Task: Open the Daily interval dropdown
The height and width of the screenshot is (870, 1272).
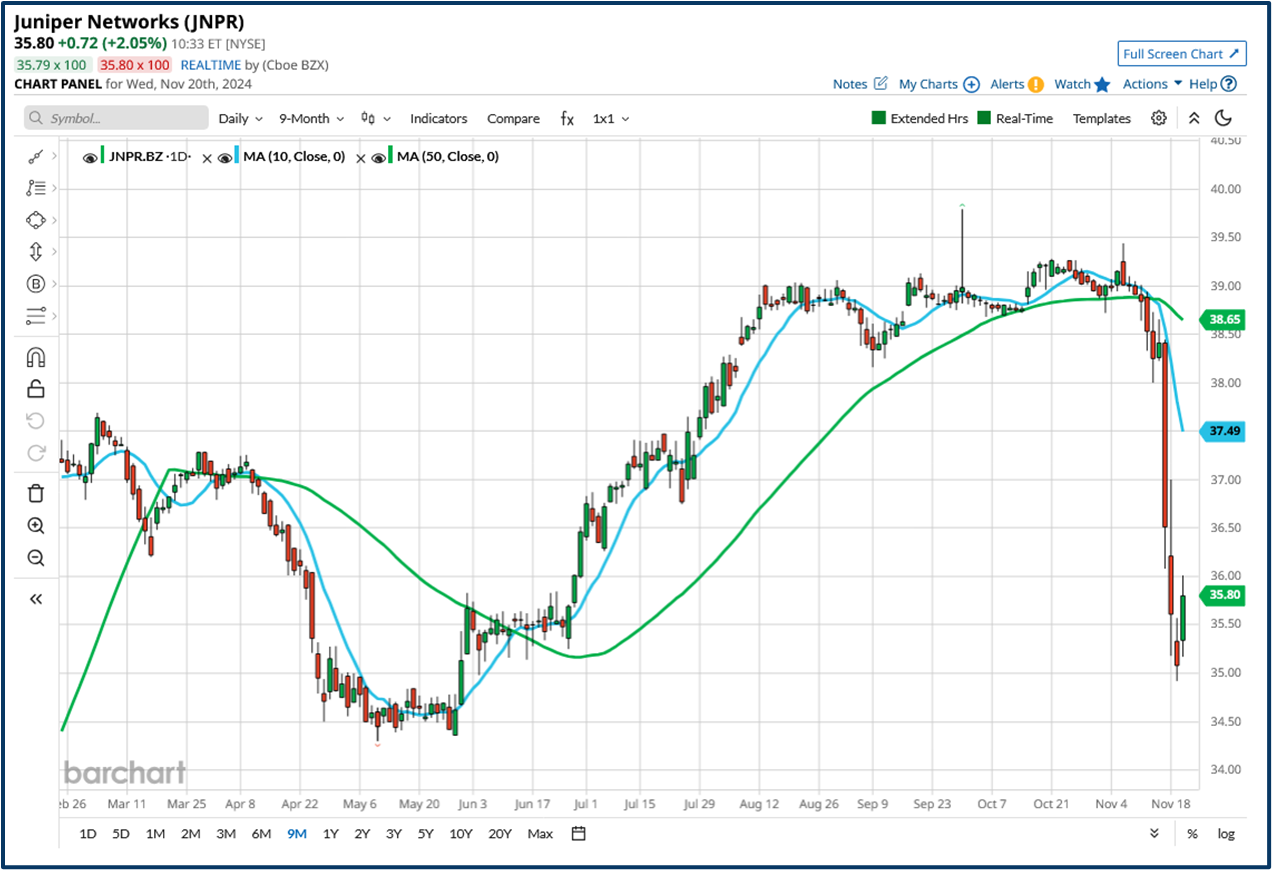Action: pyautogui.click(x=238, y=118)
